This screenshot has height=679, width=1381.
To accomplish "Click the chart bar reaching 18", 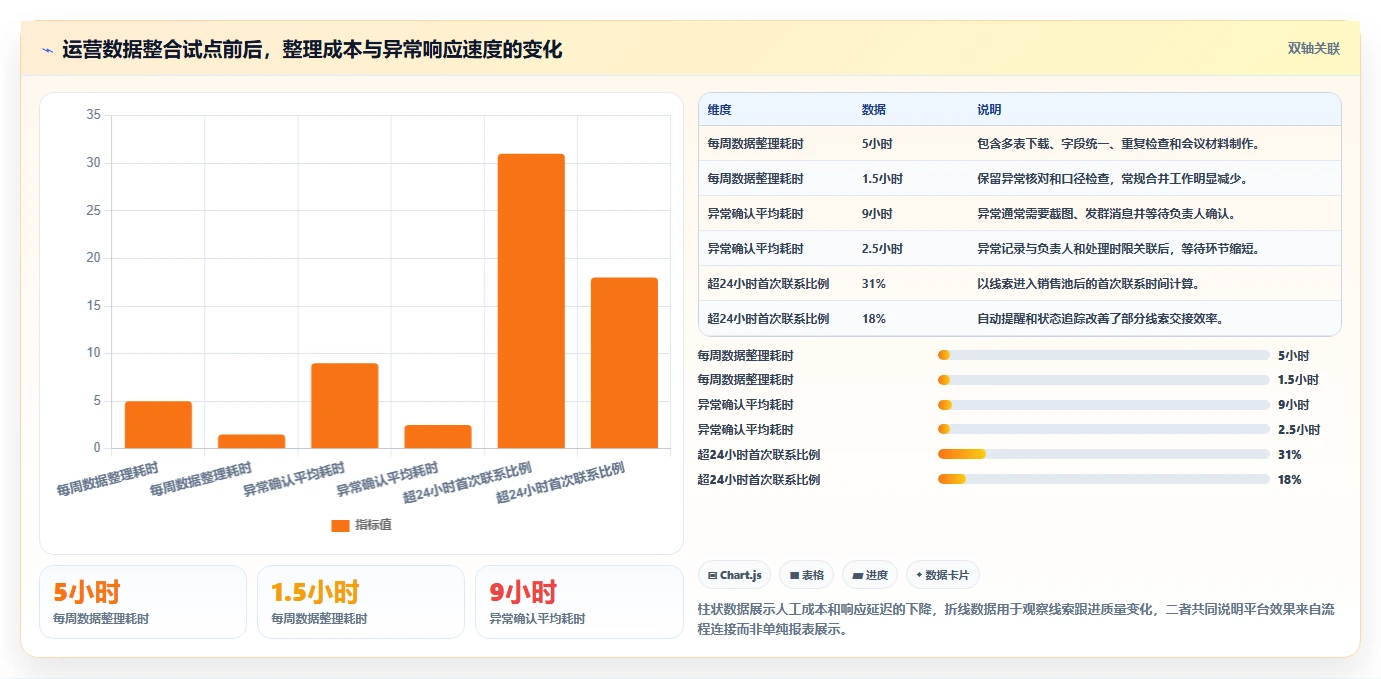I will click(624, 363).
